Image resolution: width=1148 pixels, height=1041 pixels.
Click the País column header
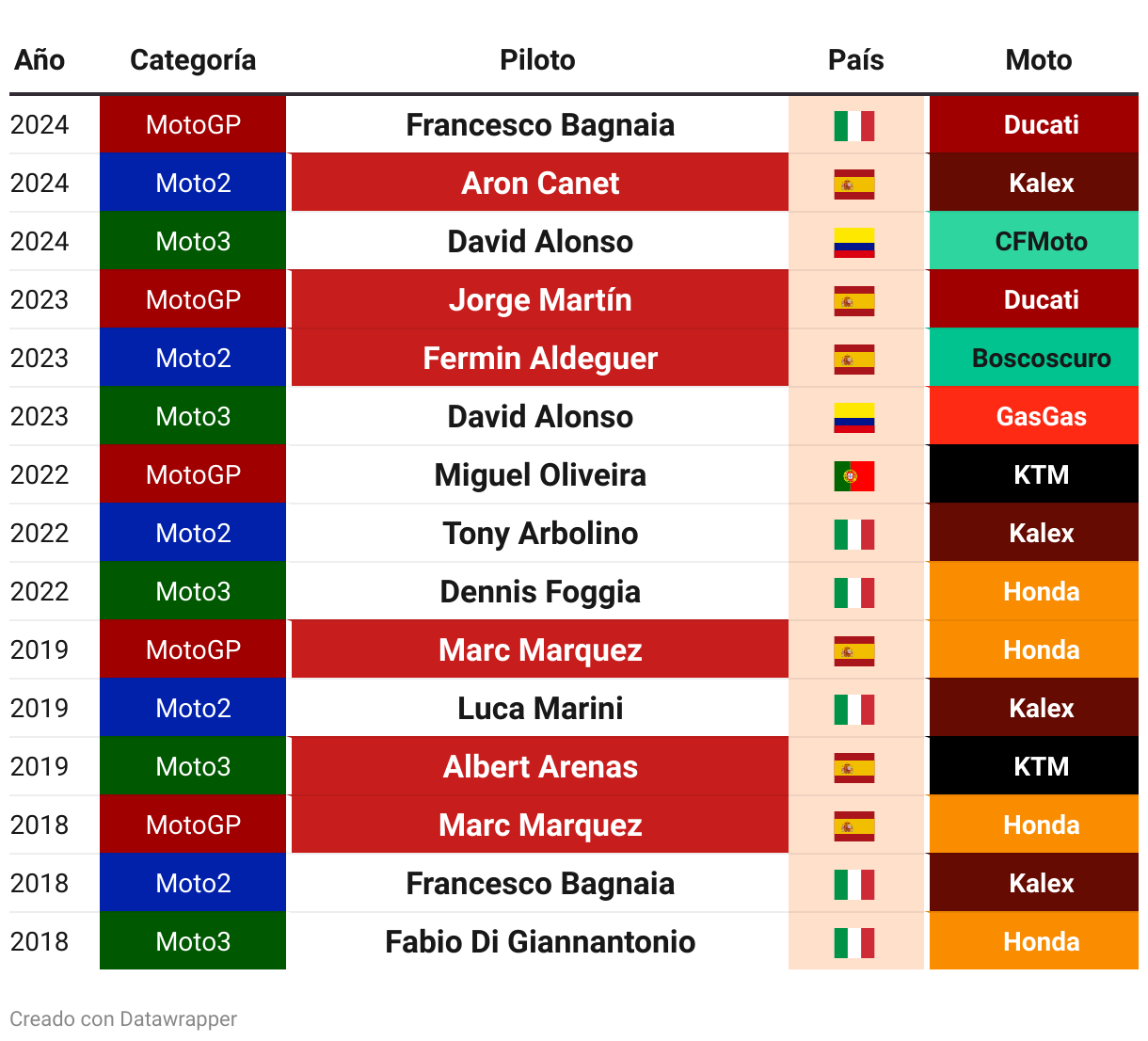point(855,60)
